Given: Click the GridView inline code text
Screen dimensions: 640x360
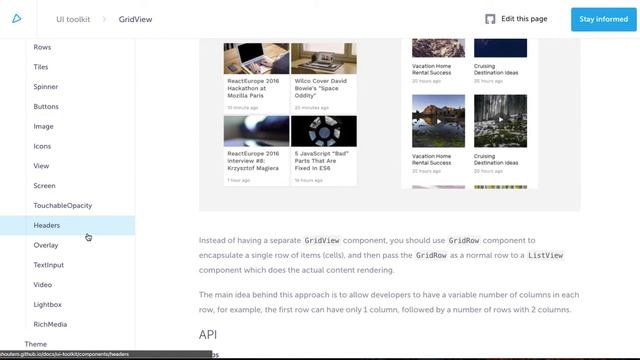Looking at the screenshot, I should coord(322,240).
